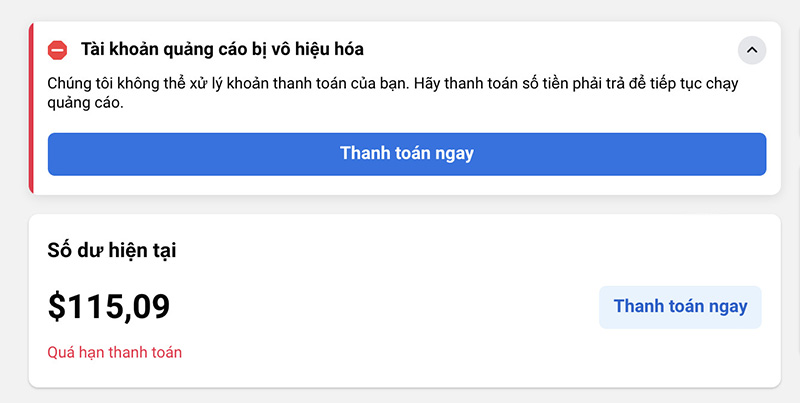
Task: Collapse the disabled ad account alert
Action: [x=752, y=49]
